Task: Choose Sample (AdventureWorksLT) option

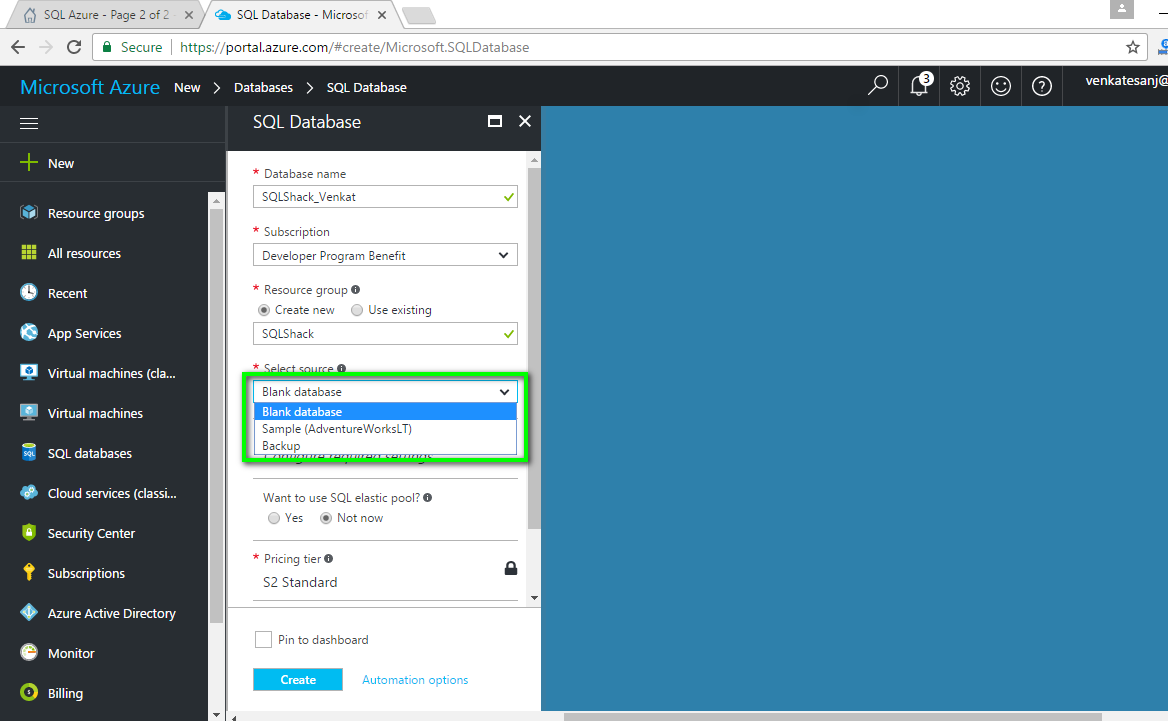Action: pyautogui.click(x=385, y=429)
